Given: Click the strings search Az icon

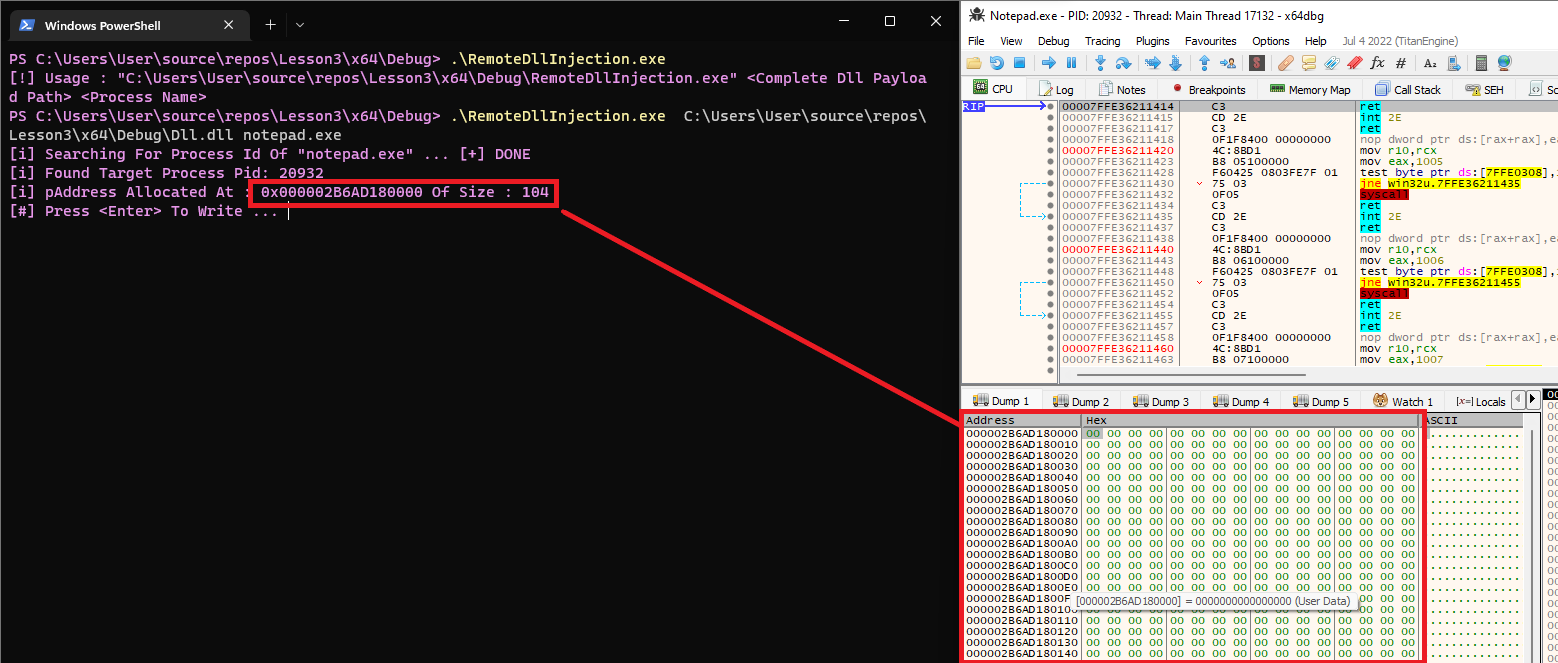Looking at the screenshot, I should coord(1429,63).
